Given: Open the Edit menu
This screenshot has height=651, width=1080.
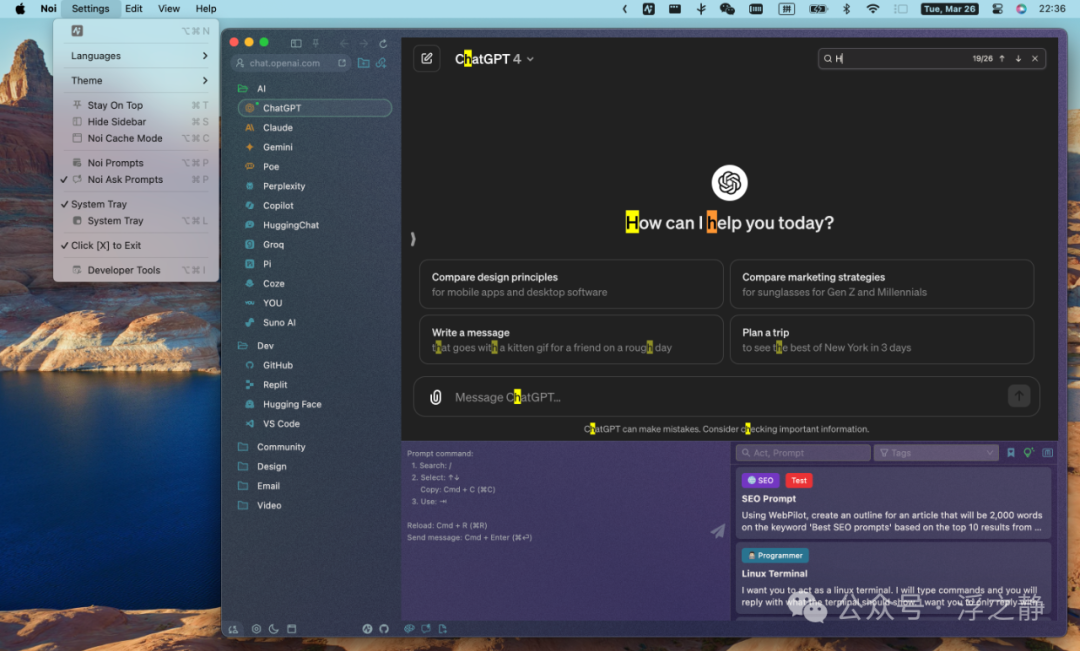Looking at the screenshot, I should point(134,8).
